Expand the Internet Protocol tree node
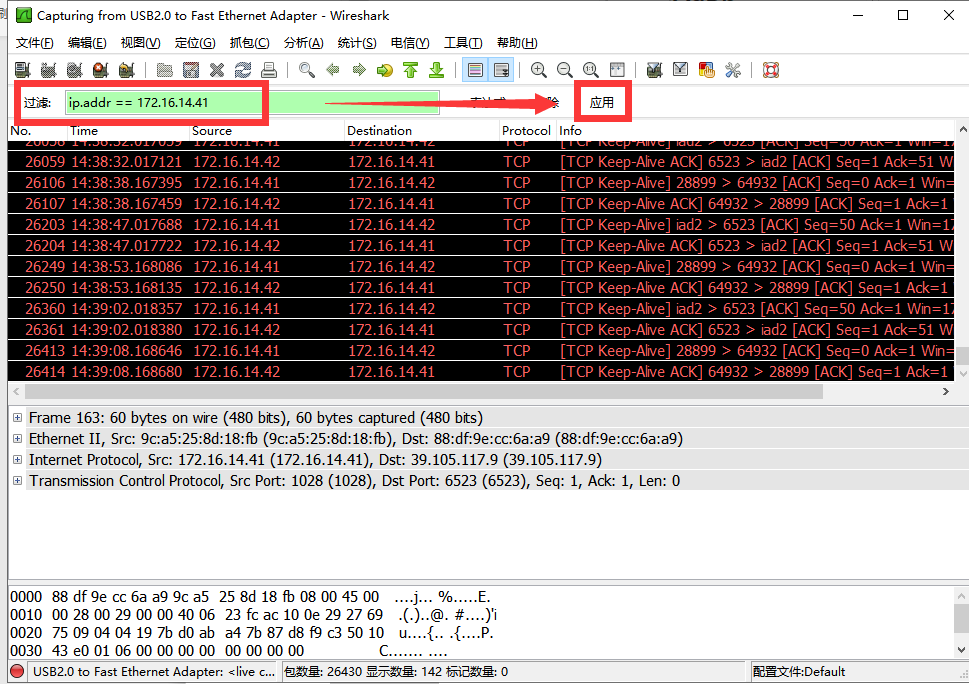The width and height of the screenshot is (969, 684). tap(18, 460)
